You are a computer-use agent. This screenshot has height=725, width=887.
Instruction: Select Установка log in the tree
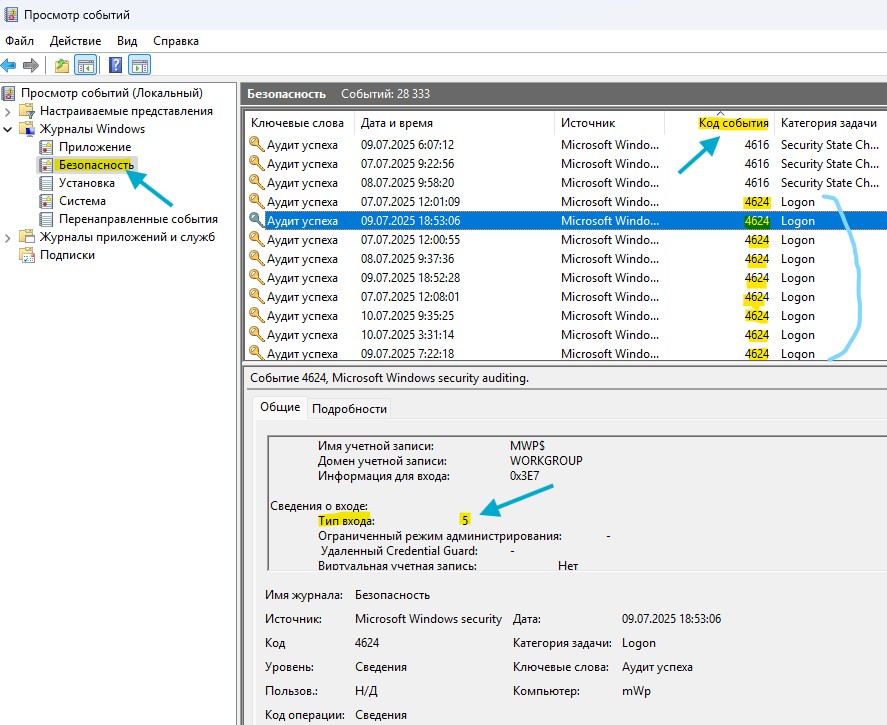click(87, 183)
